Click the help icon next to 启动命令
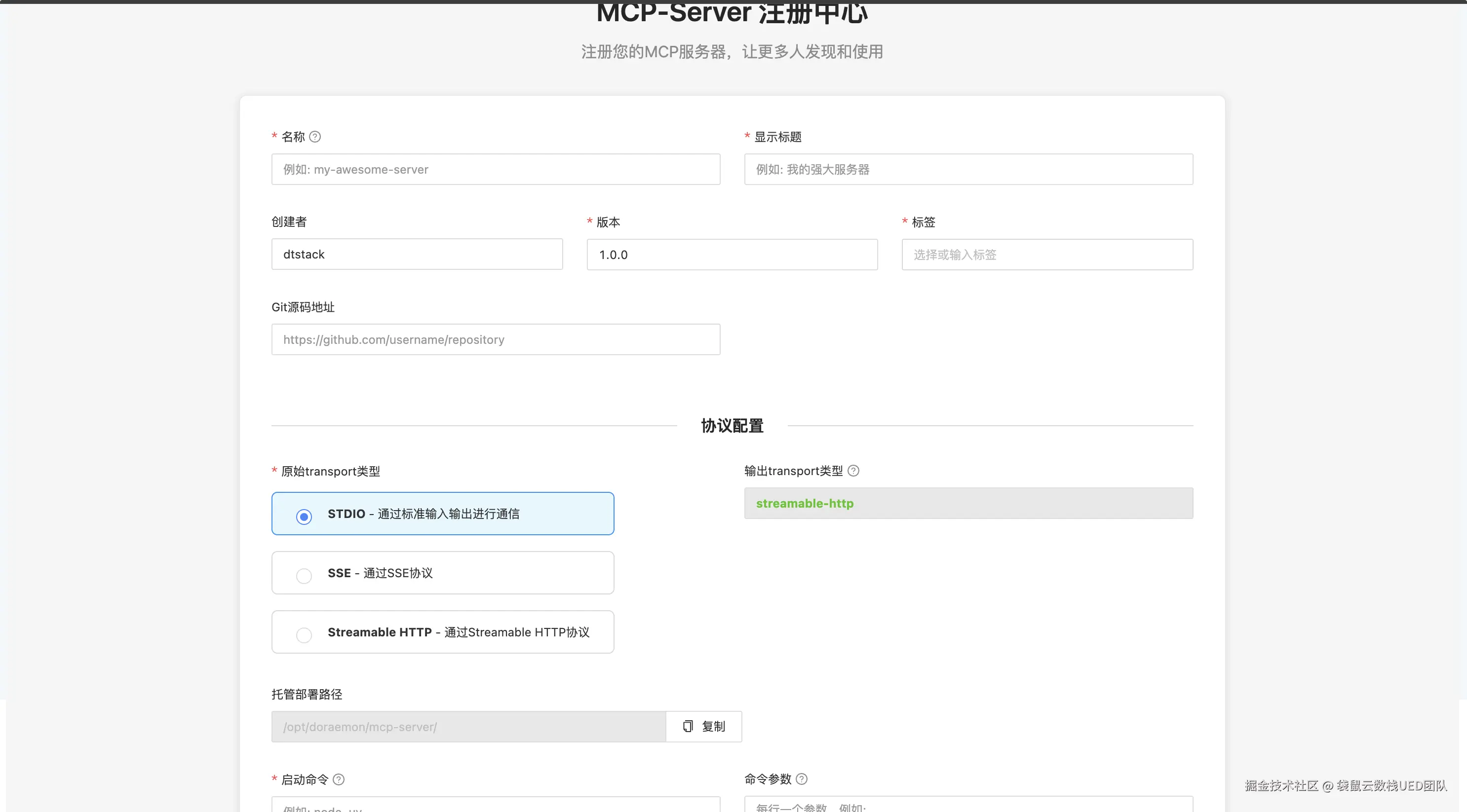1467x812 pixels. (x=338, y=779)
